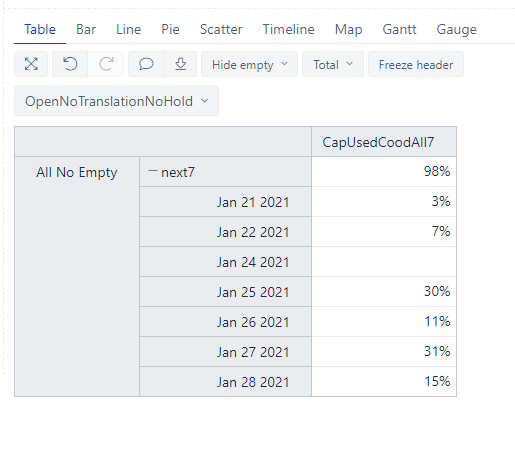The width and height of the screenshot is (515, 454).
Task: Collapse the next7 row group
Action: pyautogui.click(x=153, y=171)
